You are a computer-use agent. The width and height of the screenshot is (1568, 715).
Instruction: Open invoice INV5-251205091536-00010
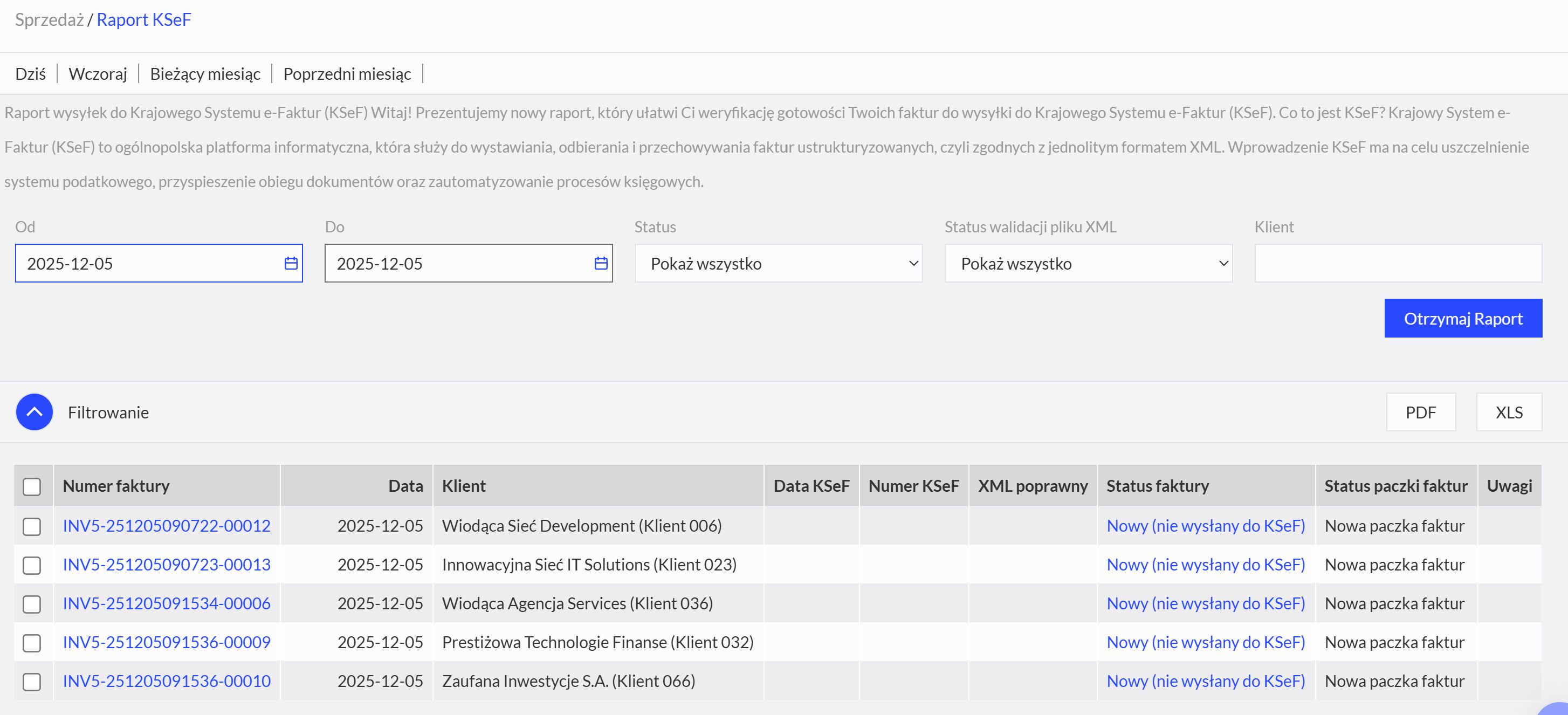167,682
